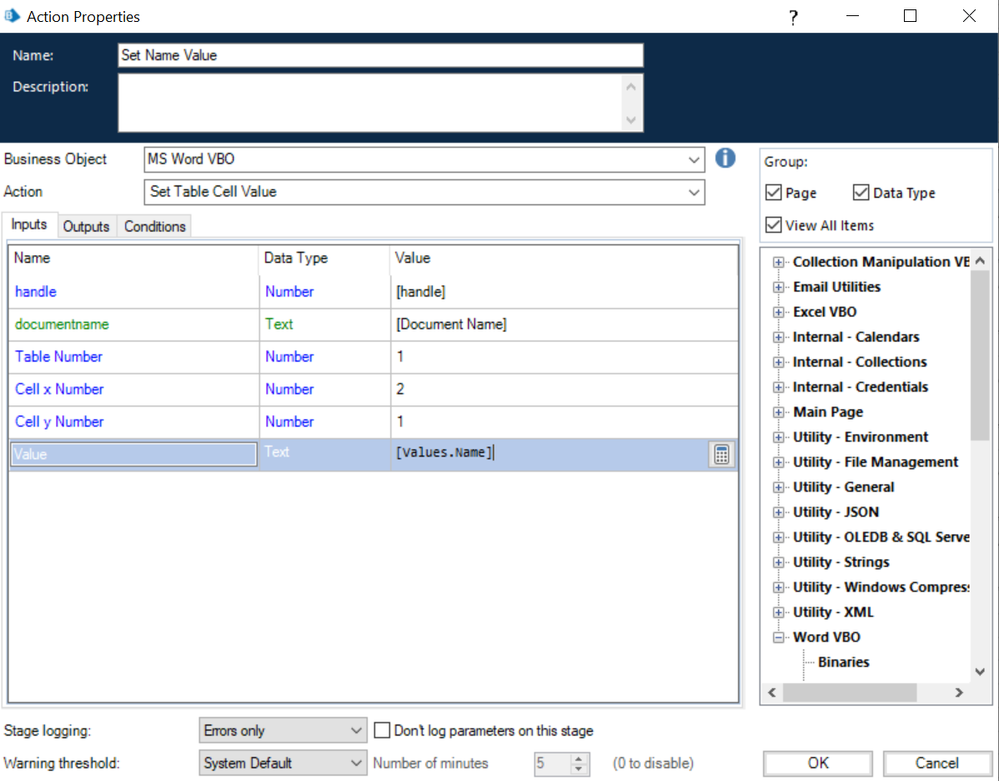This screenshot has width=999, height=781.
Task: Switch to the Outputs tab
Action: click(86, 227)
